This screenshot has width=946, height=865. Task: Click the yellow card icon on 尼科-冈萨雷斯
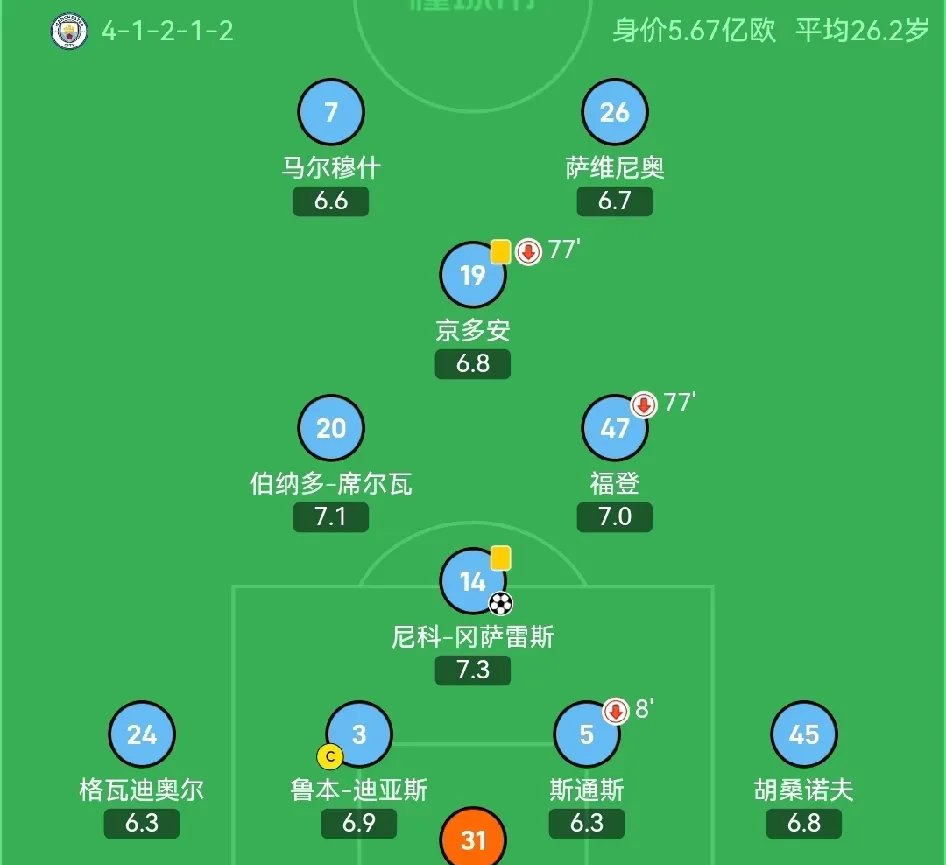[x=499, y=556]
